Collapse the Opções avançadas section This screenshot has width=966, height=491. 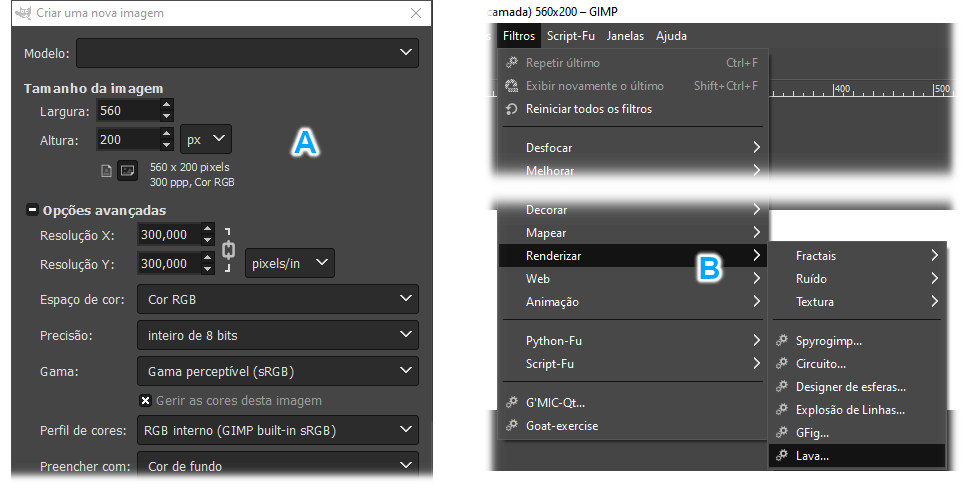pyautogui.click(x=32, y=211)
